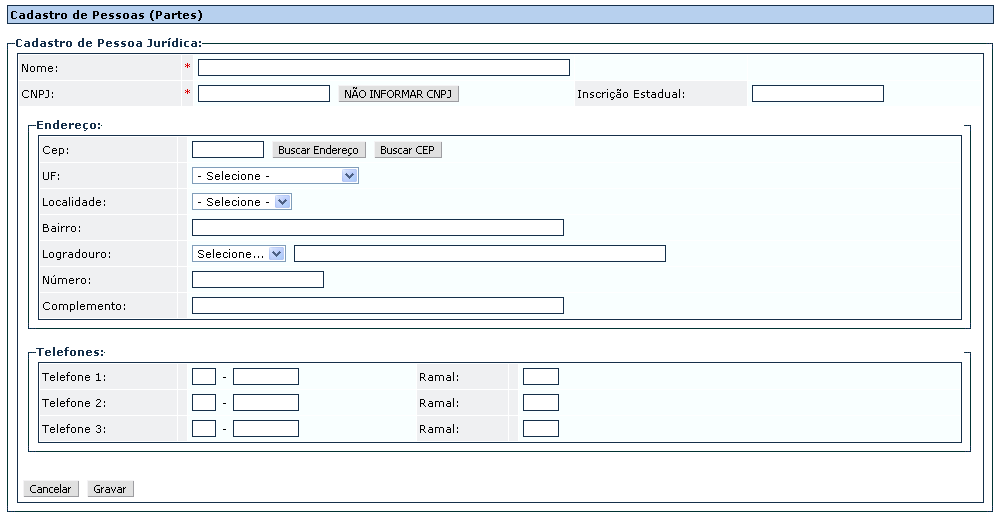Open the UF dropdown
Image resolution: width=999 pixels, height=516 pixels.
click(x=275, y=176)
